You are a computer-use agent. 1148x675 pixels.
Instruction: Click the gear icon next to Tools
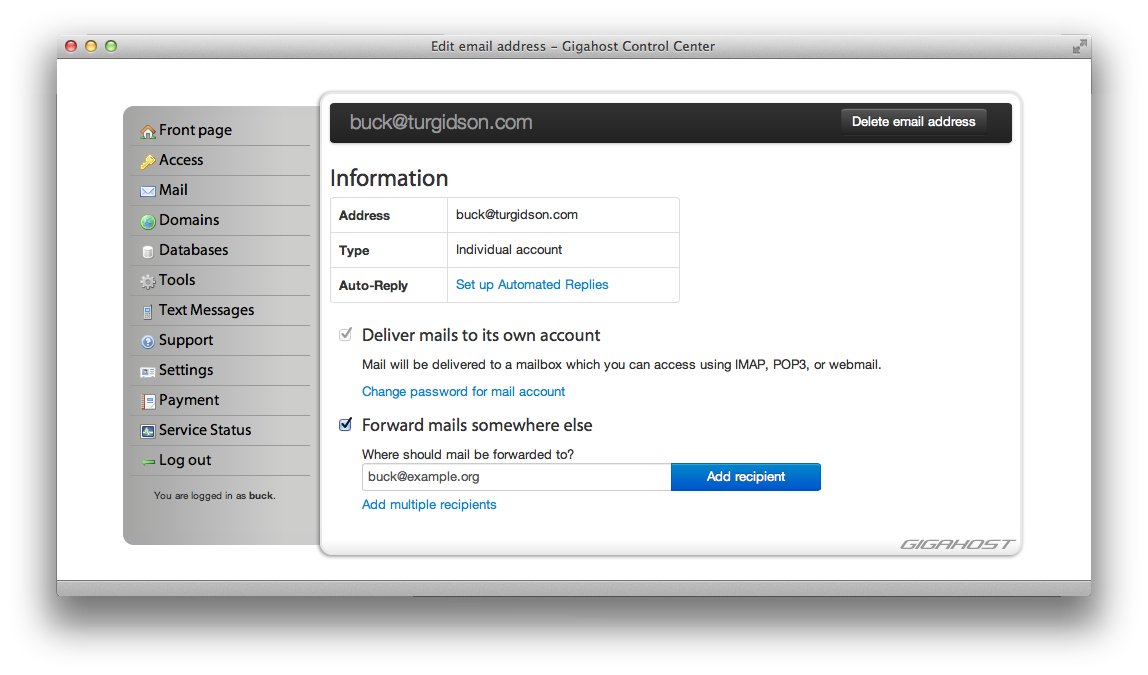pyautogui.click(x=148, y=281)
